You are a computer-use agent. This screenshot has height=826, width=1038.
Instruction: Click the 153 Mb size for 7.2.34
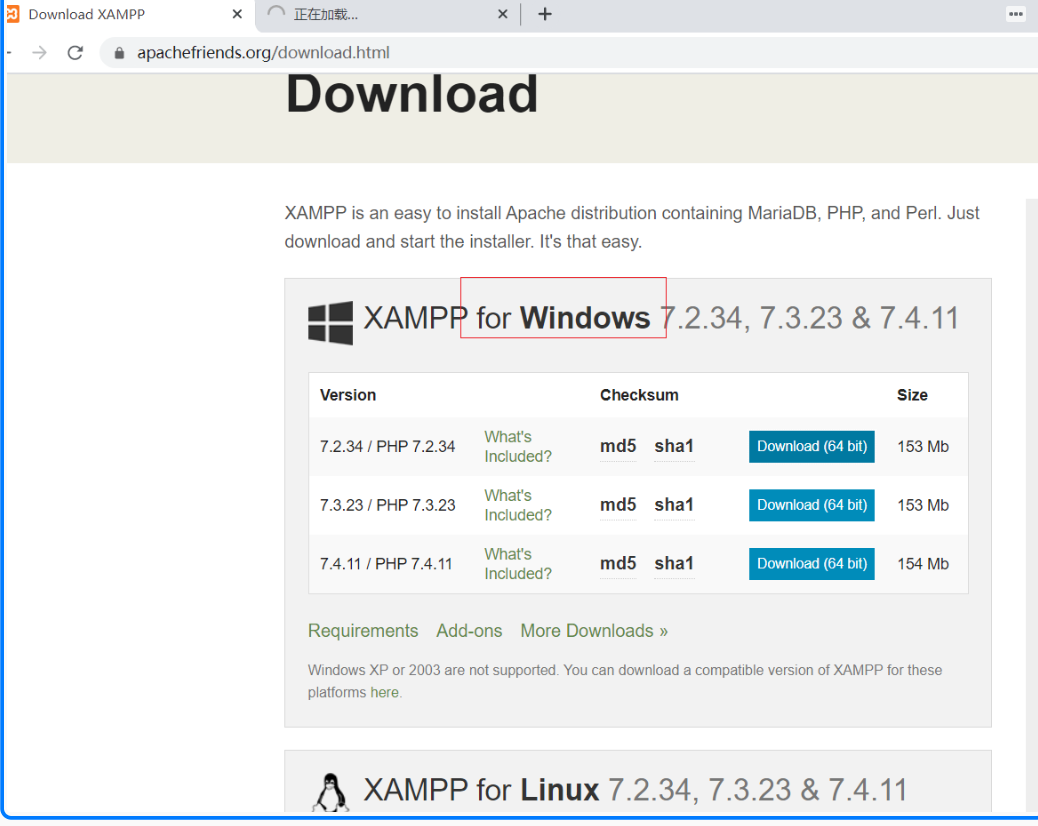923,447
